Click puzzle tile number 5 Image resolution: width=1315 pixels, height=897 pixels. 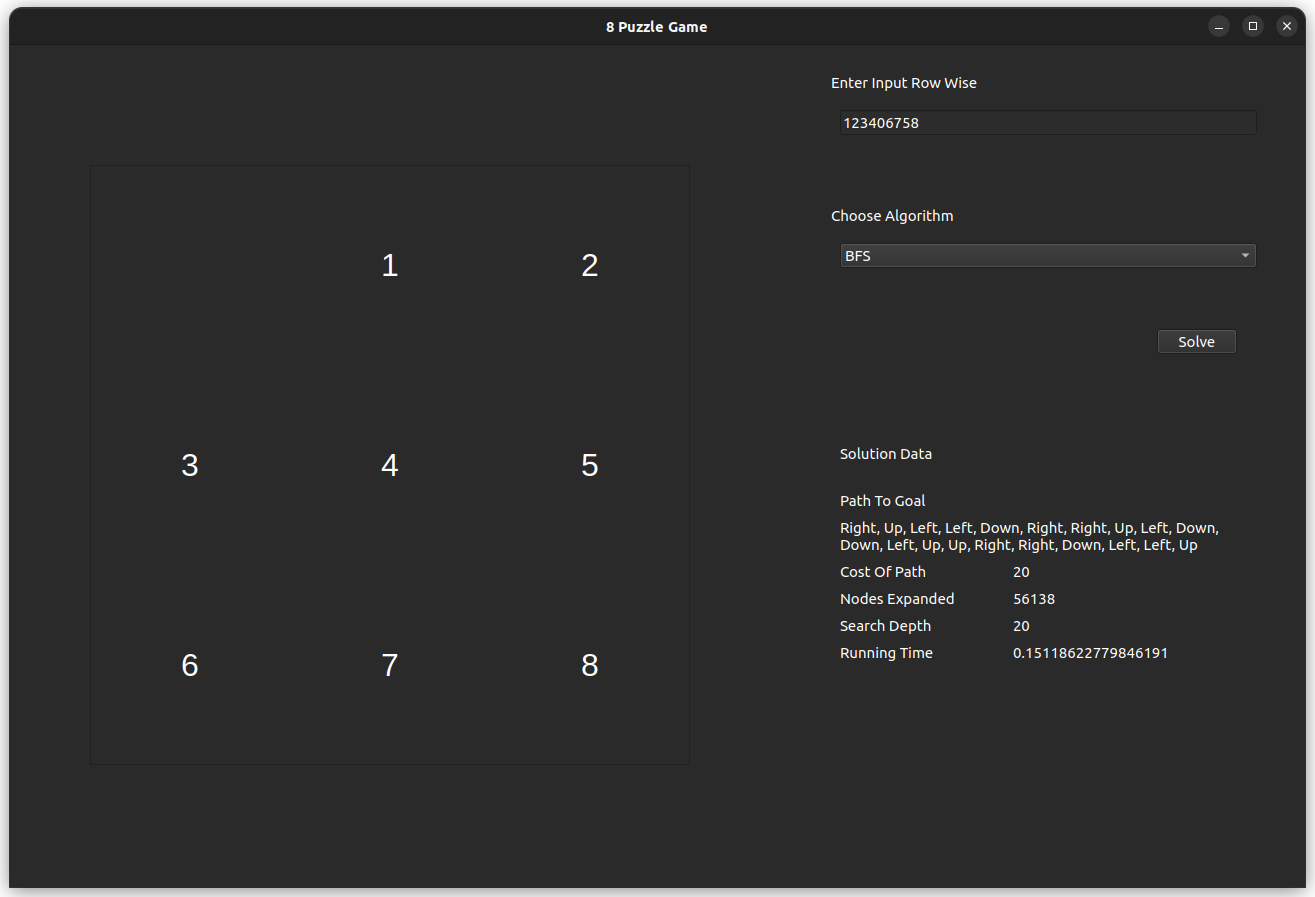click(x=590, y=465)
